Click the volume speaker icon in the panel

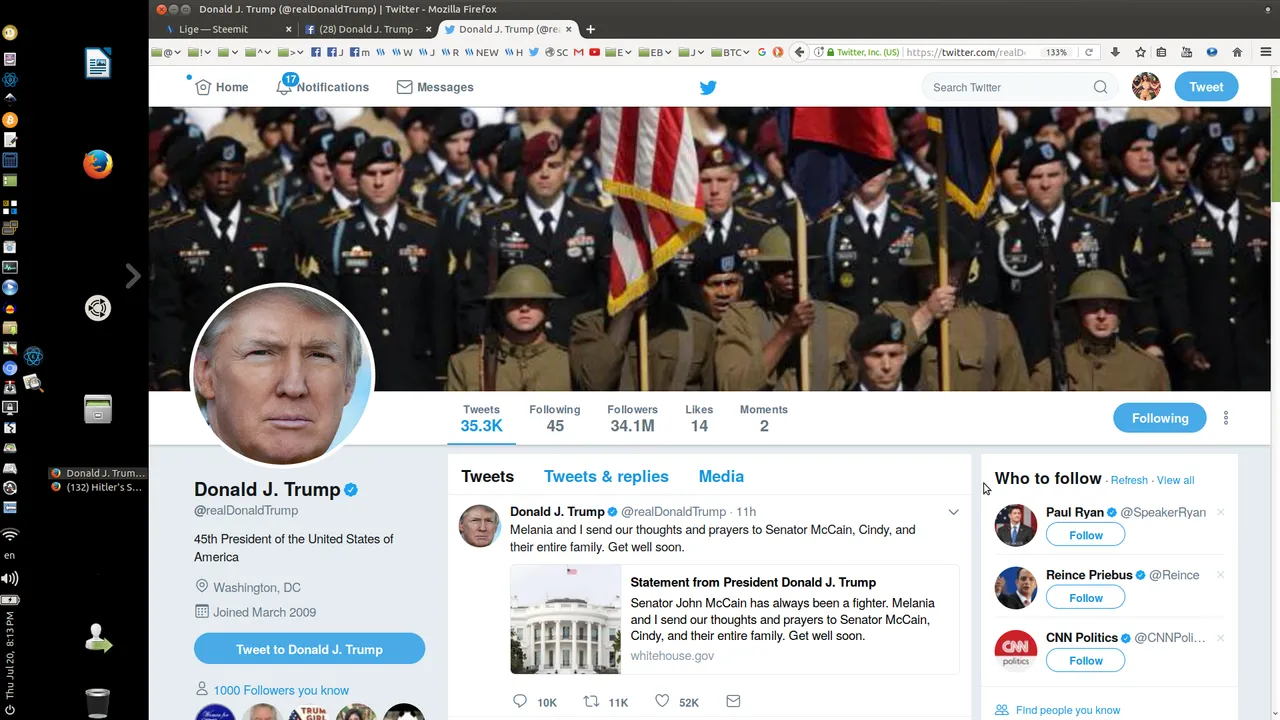pyautogui.click(x=10, y=578)
